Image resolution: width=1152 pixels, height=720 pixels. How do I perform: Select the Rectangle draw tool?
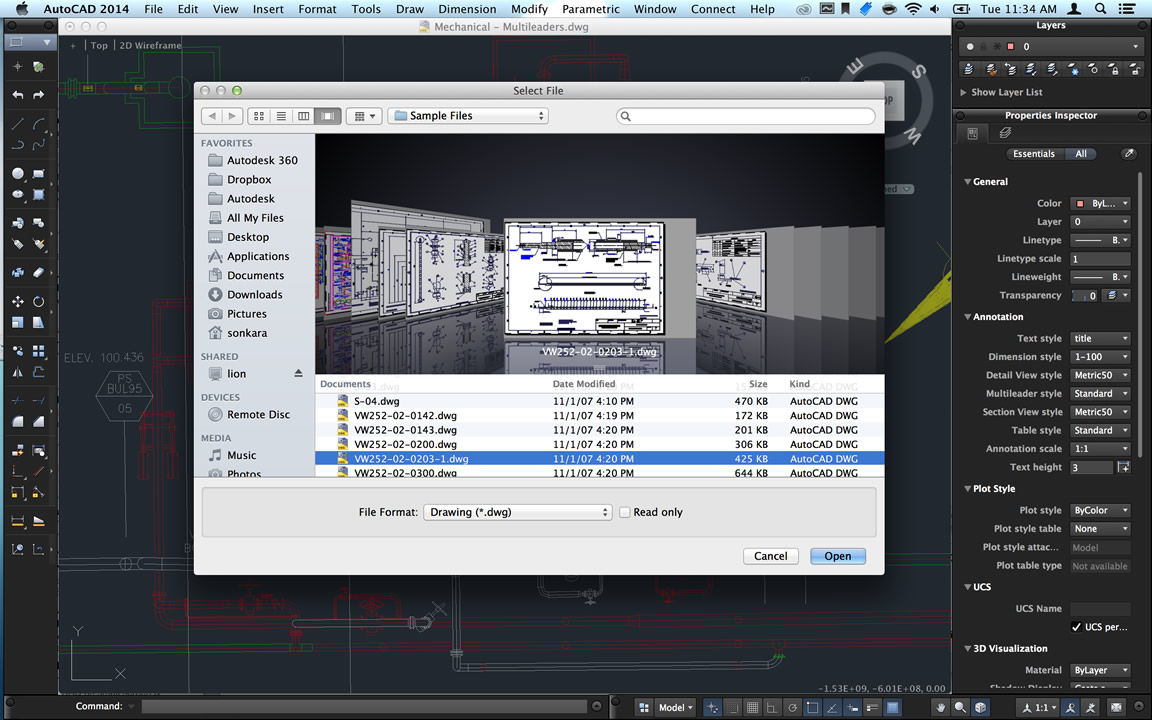click(39, 173)
